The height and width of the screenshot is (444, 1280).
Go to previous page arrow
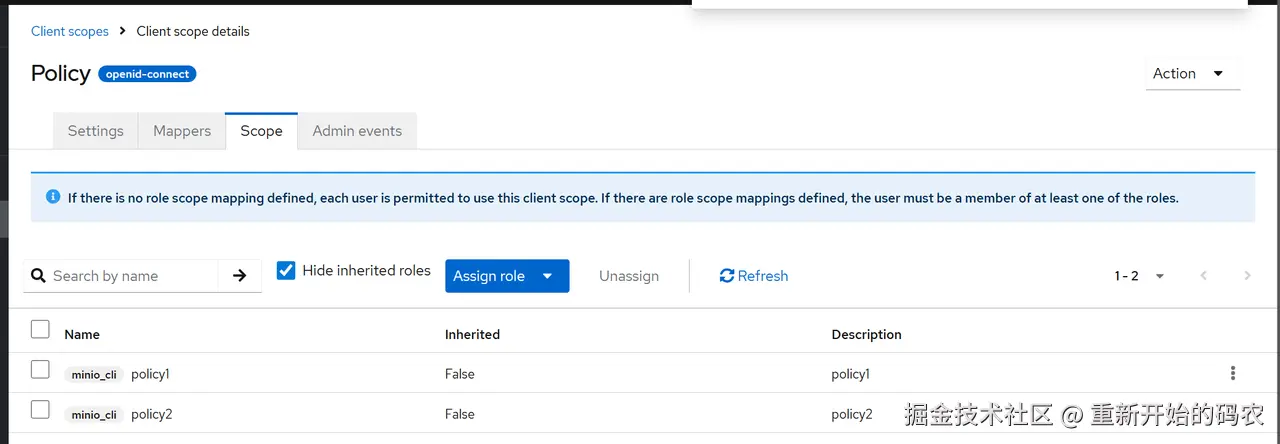click(1204, 276)
